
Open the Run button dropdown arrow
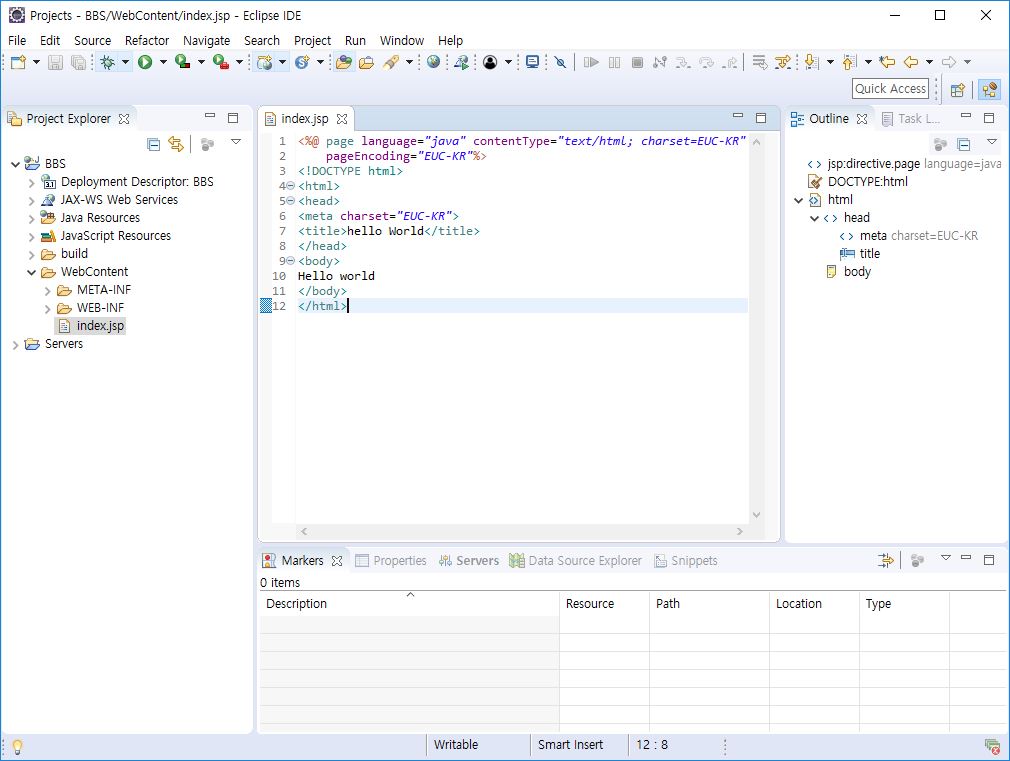[163, 62]
